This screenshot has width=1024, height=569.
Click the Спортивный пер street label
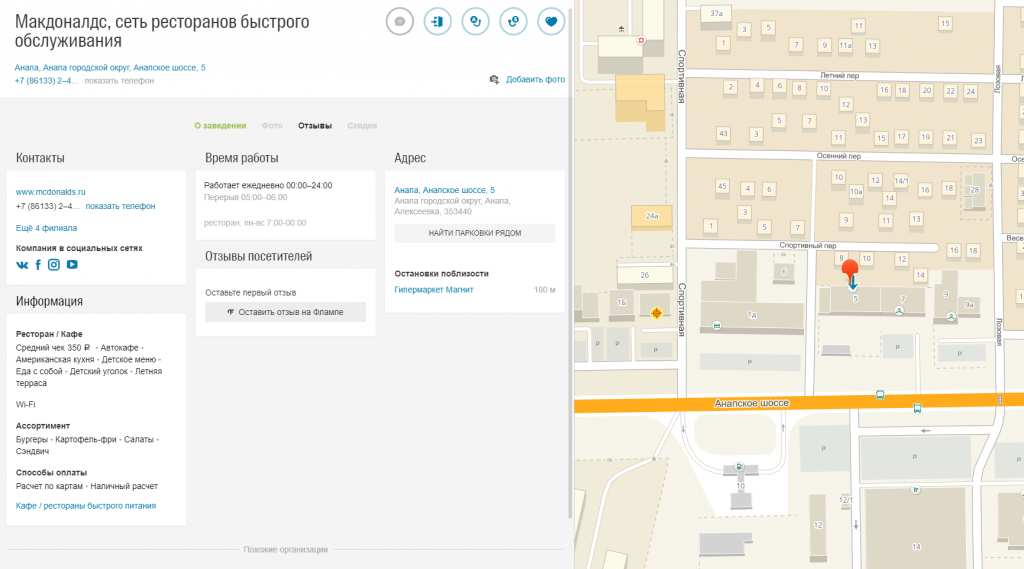(x=808, y=246)
